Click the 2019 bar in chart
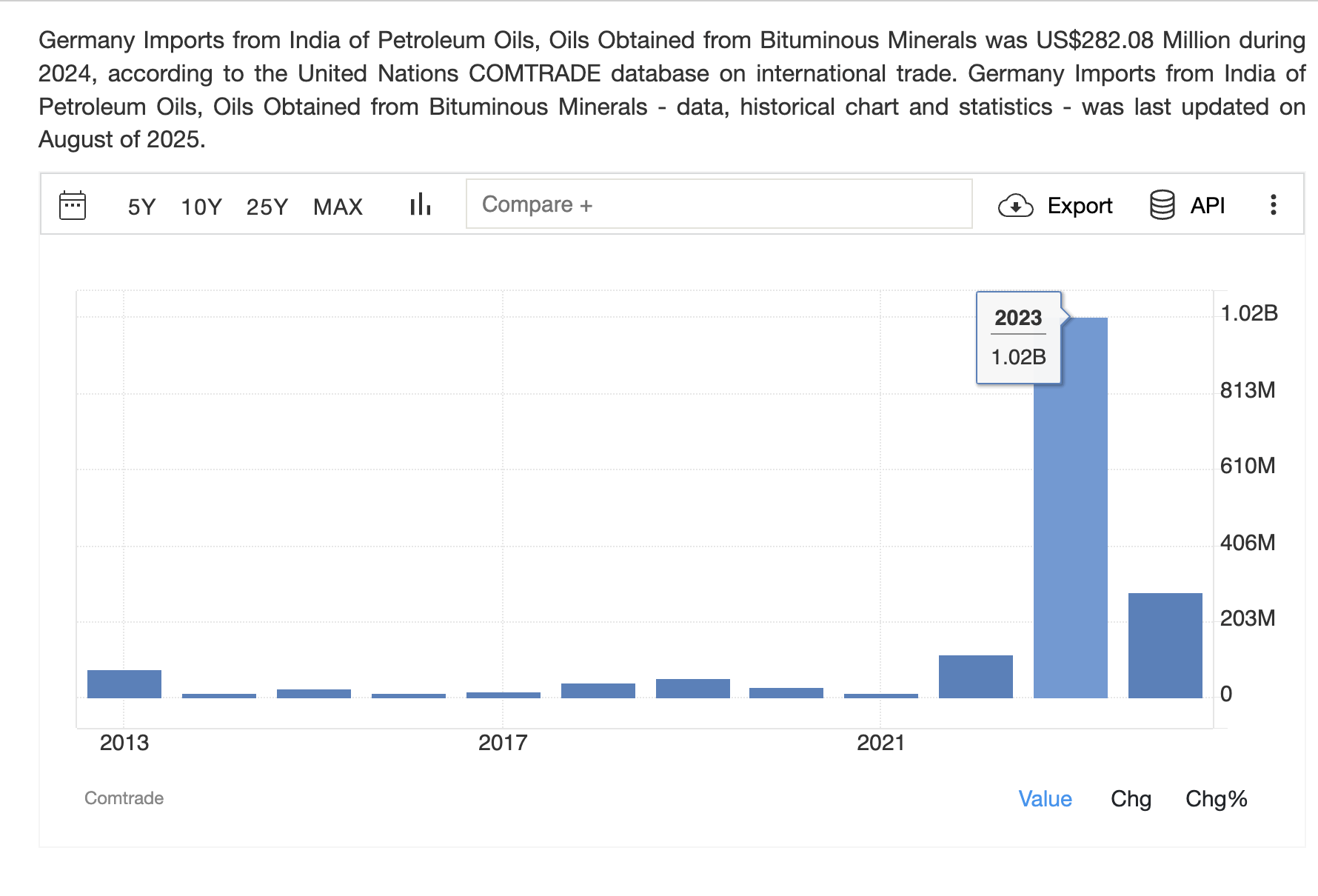Screen dimensions: 1318x896 [x=692, y=689]
